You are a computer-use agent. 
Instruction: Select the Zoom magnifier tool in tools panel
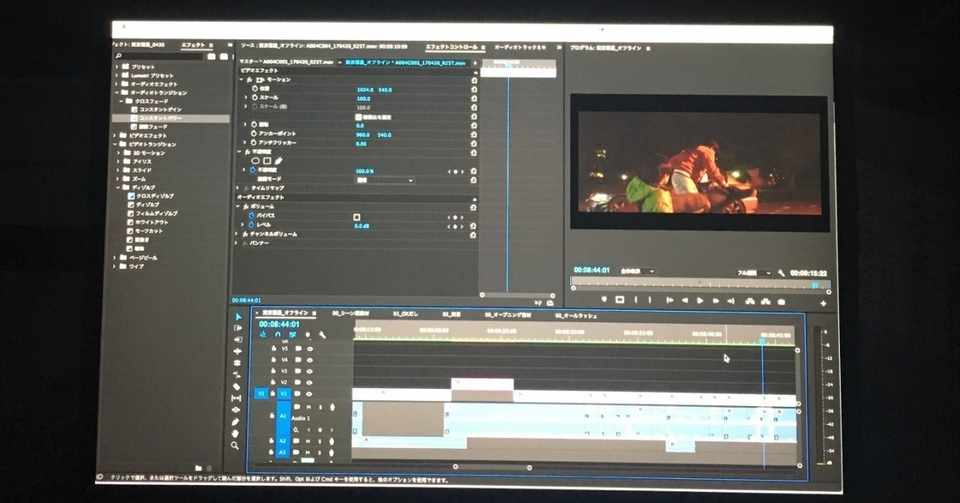click(x=235, y=445)
